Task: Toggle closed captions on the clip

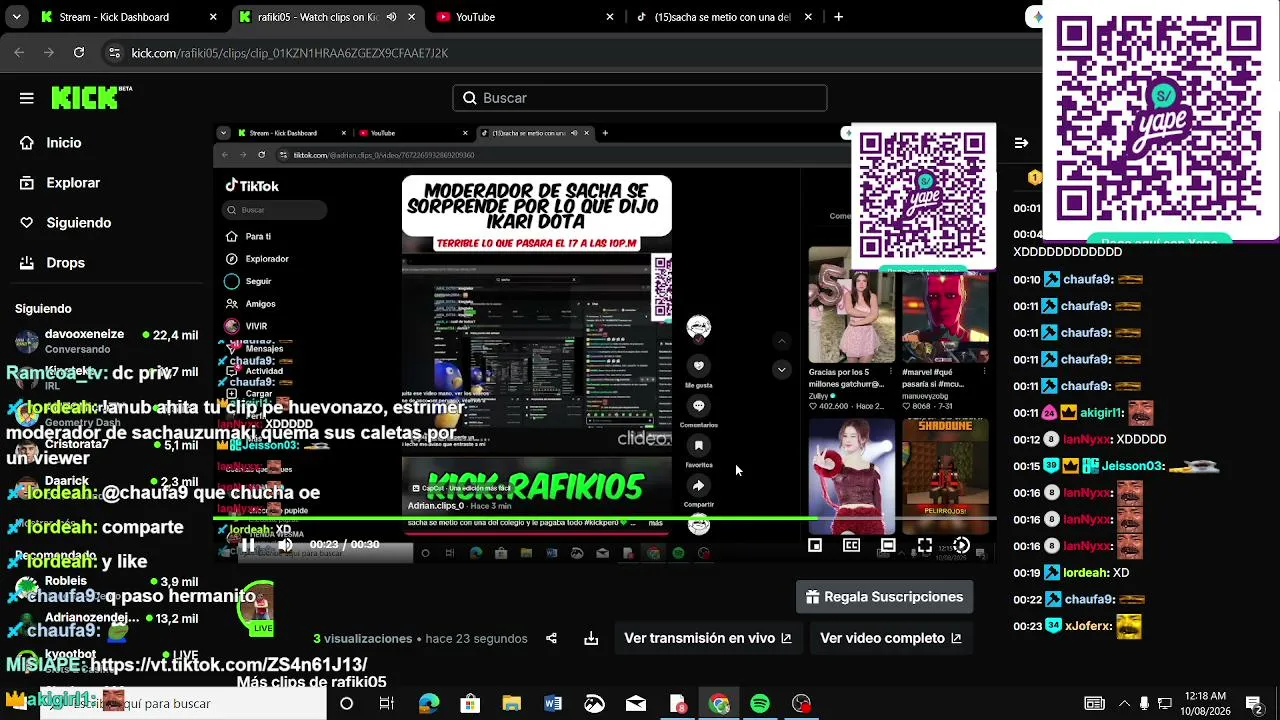Action: point(851,545)
